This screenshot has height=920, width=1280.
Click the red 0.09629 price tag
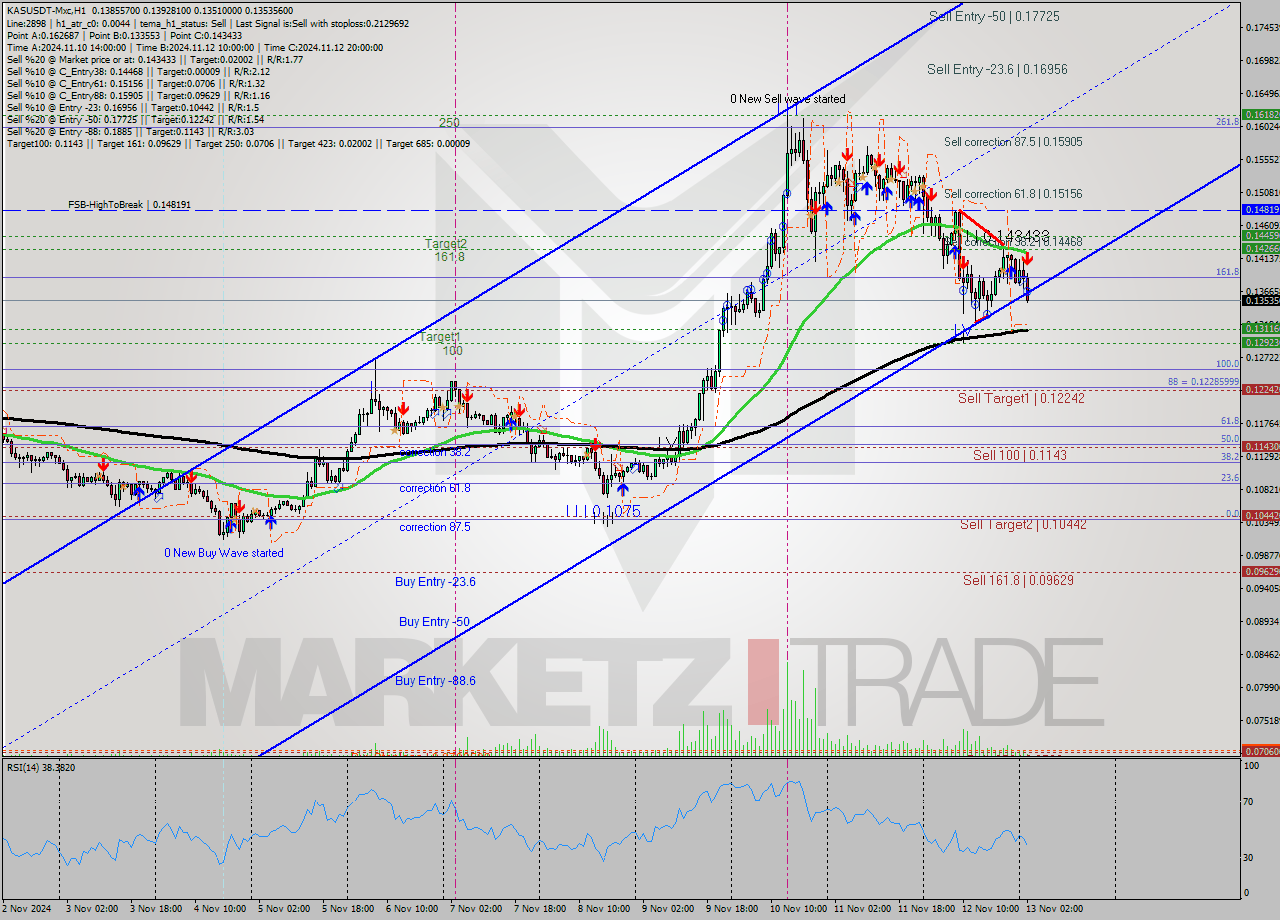pos(1260,571)
